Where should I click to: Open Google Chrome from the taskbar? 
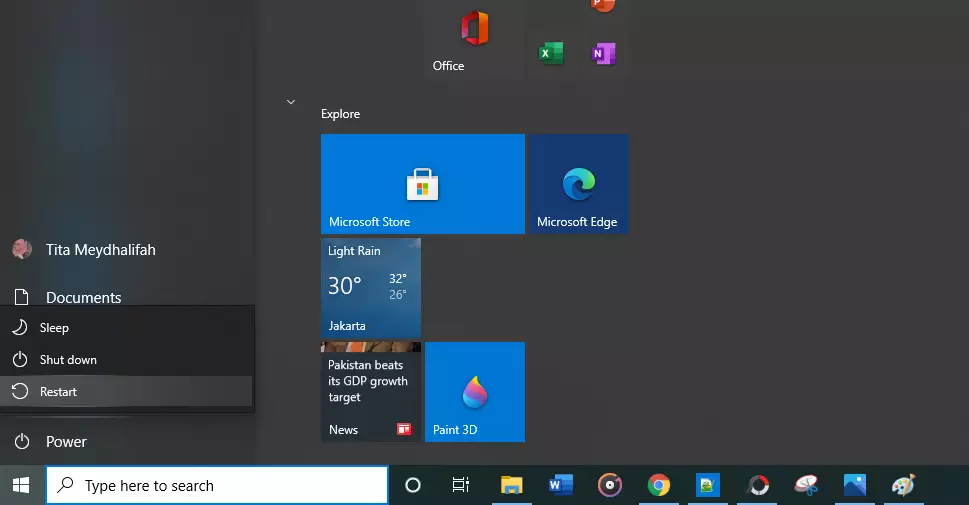(659, 485)
